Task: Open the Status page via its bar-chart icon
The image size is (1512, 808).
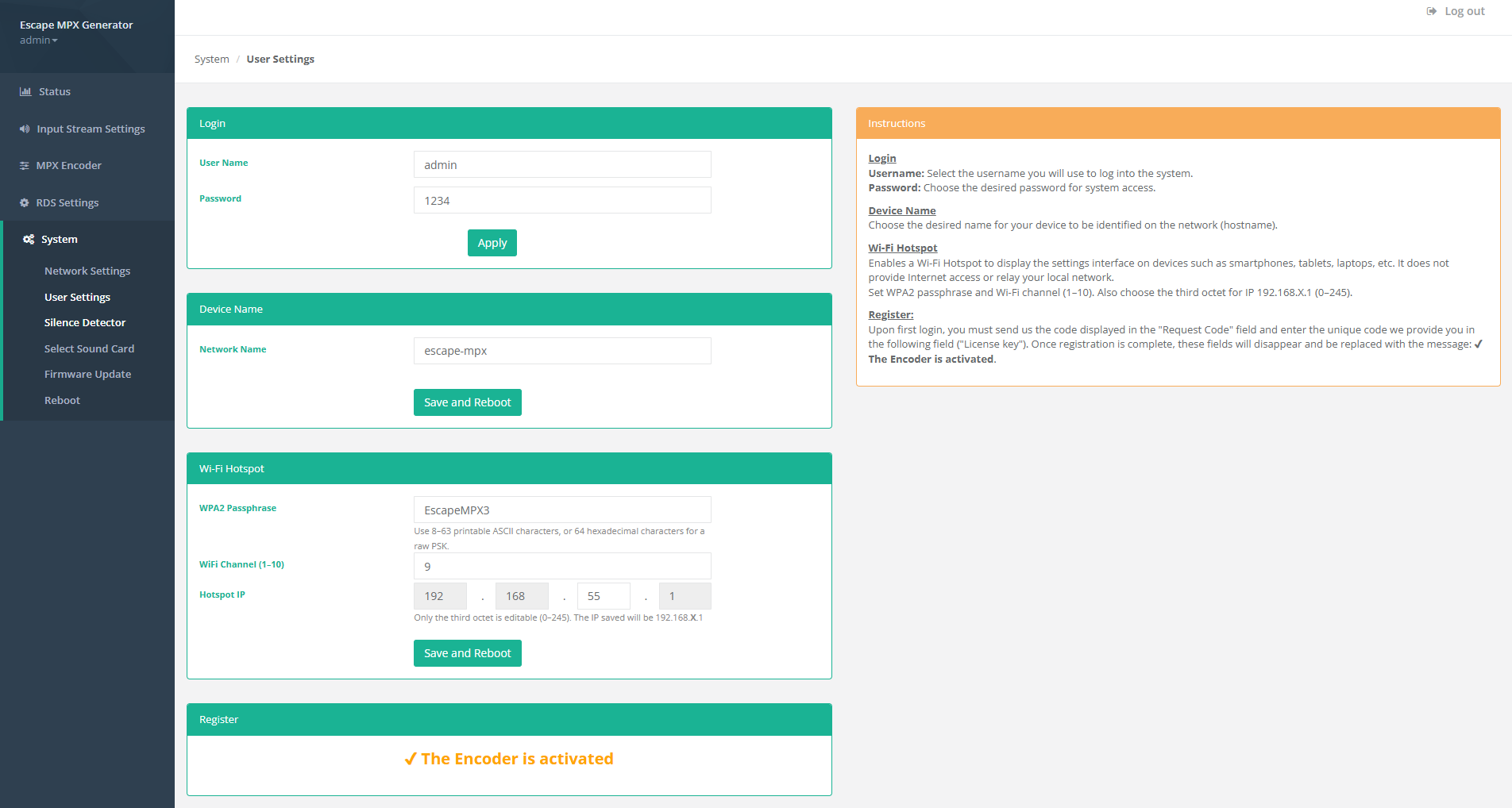Action: (x=25, y=91)
